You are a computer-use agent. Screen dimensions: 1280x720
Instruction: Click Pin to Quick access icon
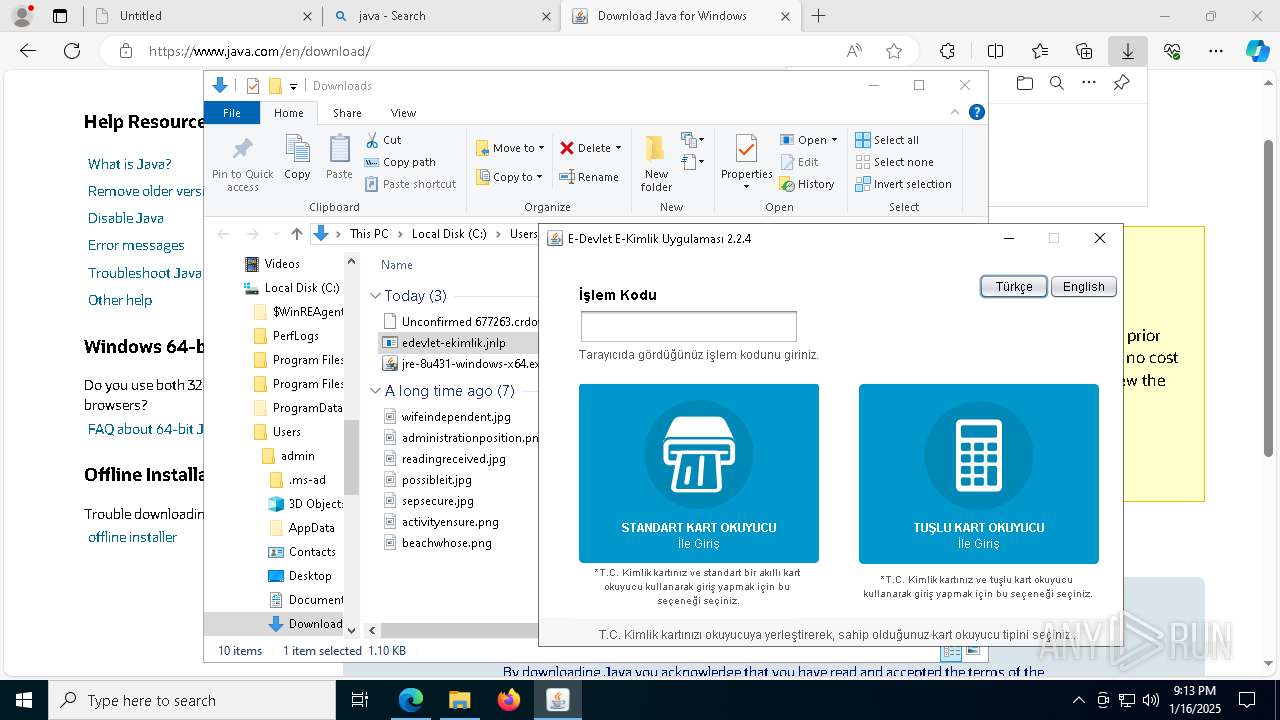[x=242, y=150]
